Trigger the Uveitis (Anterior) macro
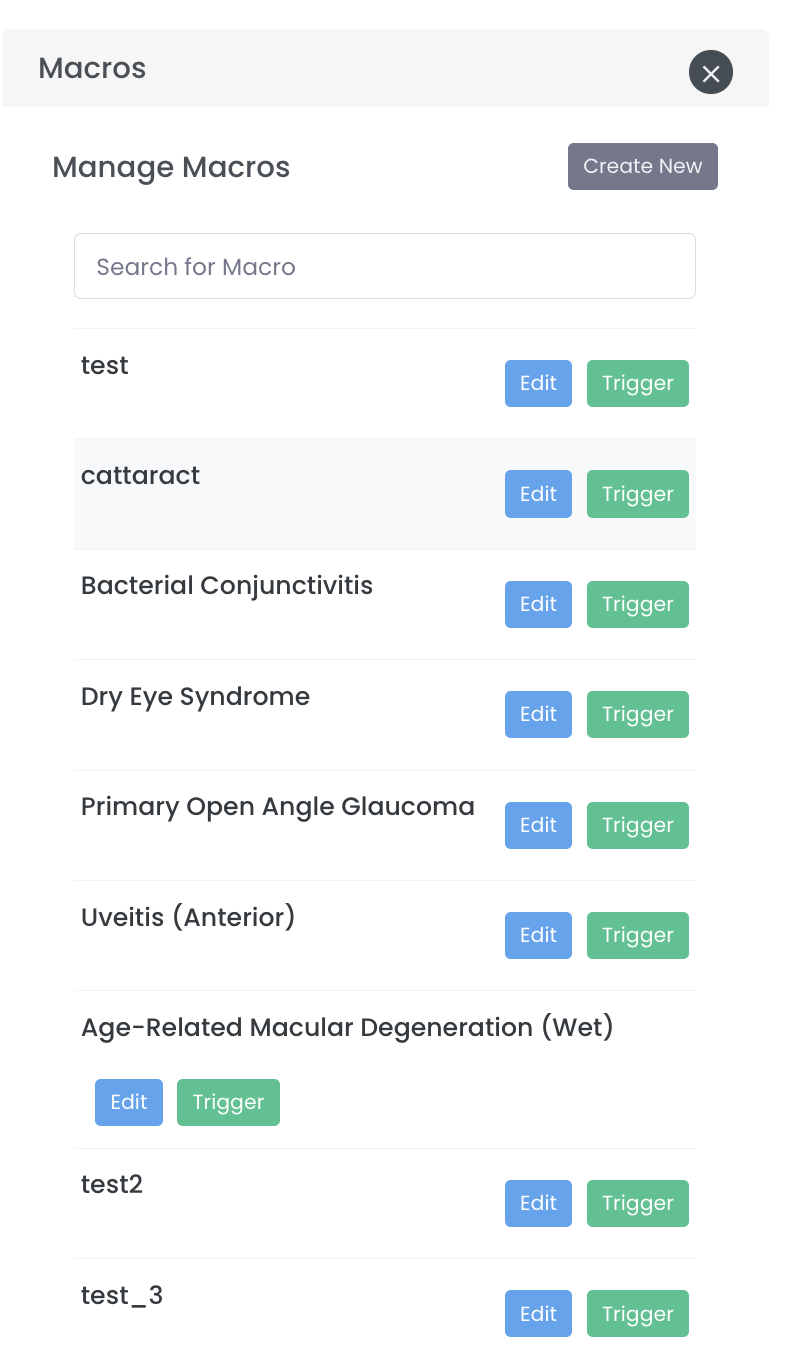This screenshot has height=1354, width=790. pyautogui.click(x=638, y=935)
